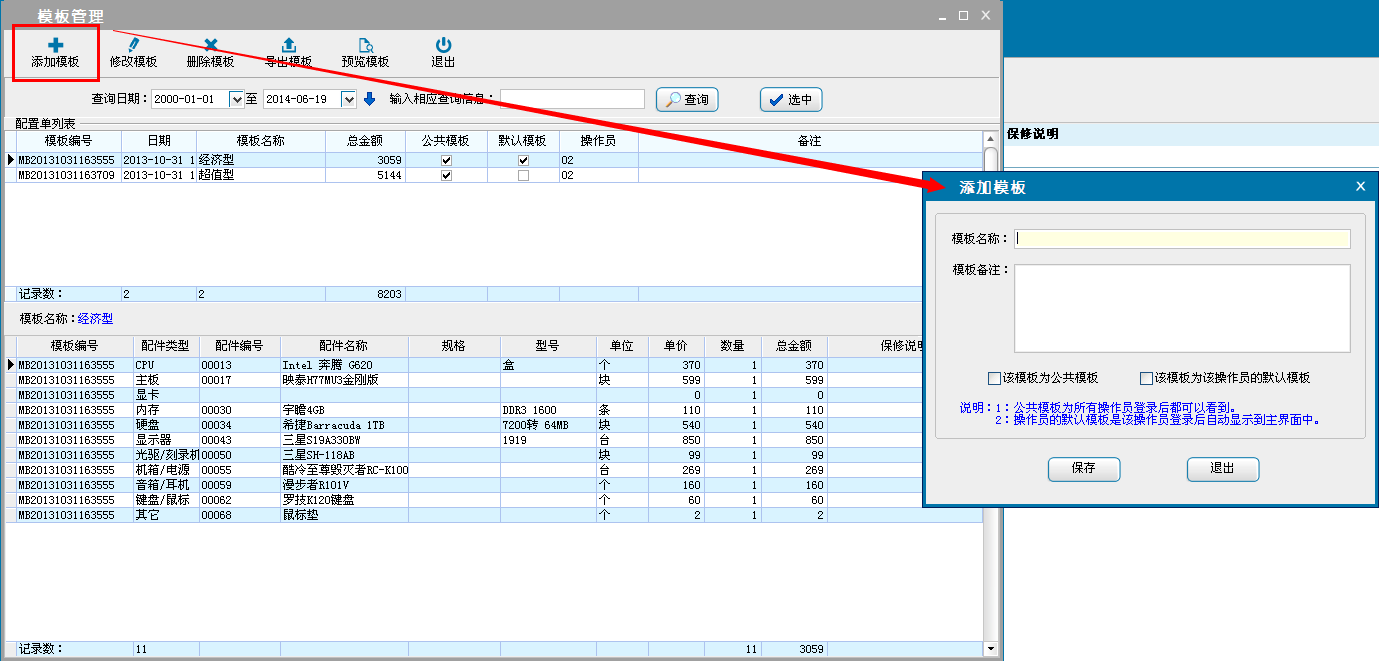The height and width of the screenshot is (661, 1379).
Task: Click the 模板名称 text field in dialog
Action: pos(1182,239)
